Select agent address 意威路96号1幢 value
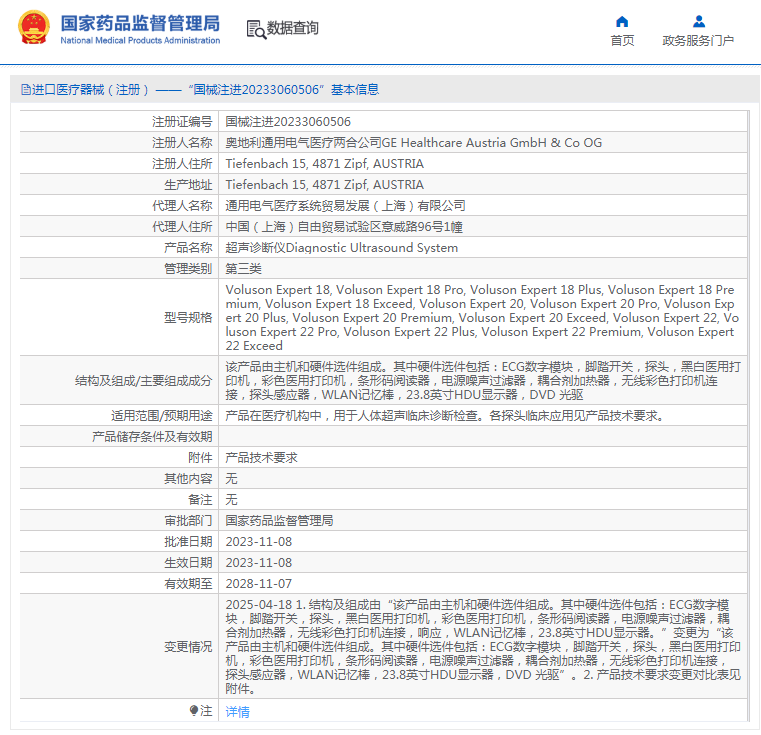 tap(344, 227)
